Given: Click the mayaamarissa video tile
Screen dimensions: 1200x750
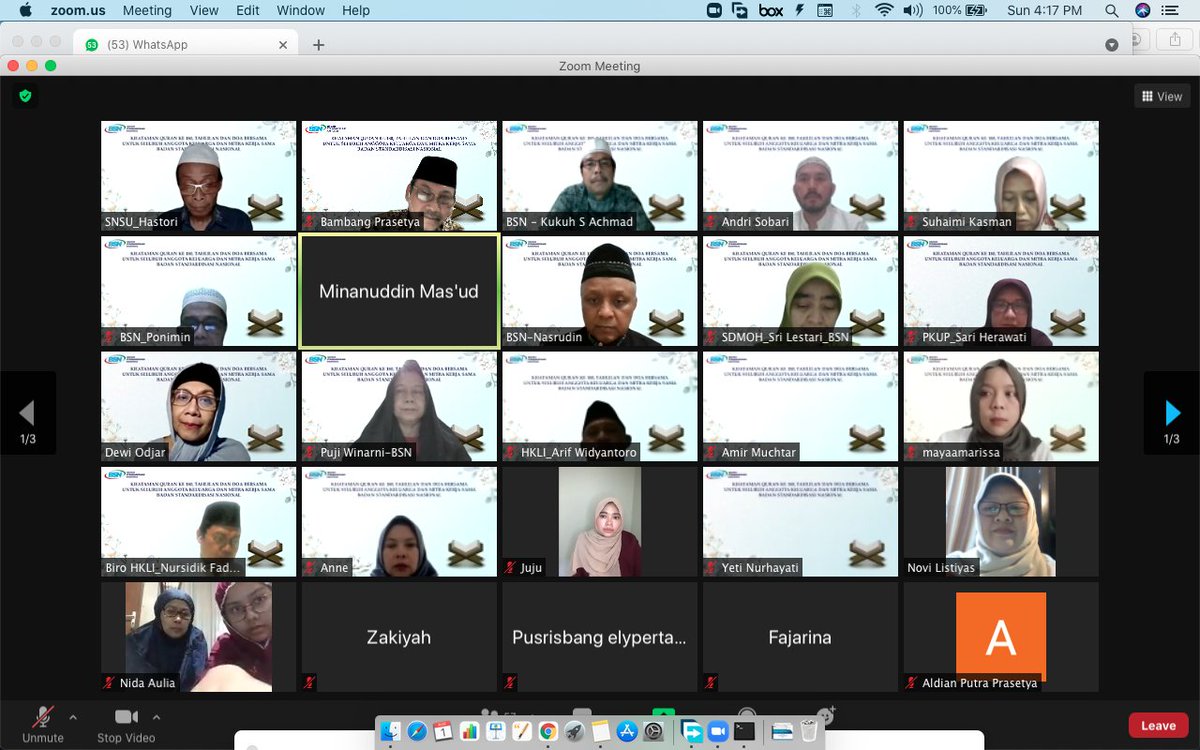Looking at the screenshot, I should pyautogui.click(x=1001, y=407).
